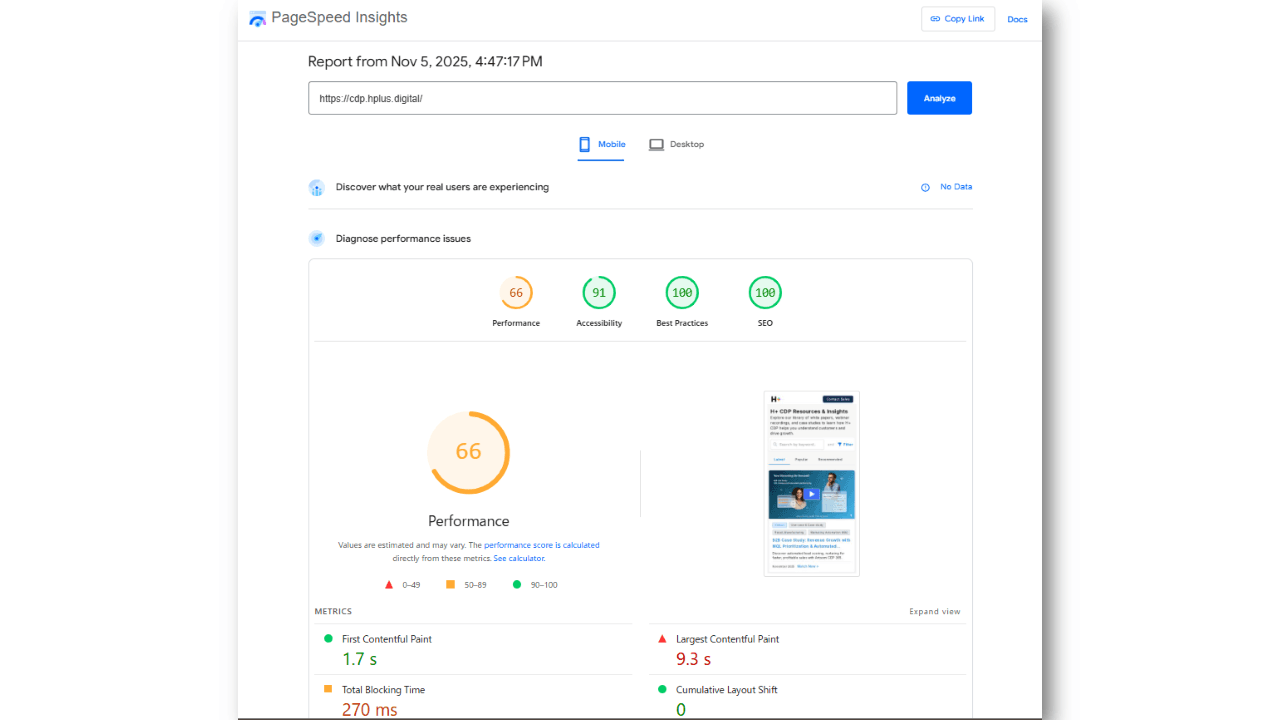The image size is (1280, 720).
Task: Open the performance score is calculated link
Action: tap(541, 545)
